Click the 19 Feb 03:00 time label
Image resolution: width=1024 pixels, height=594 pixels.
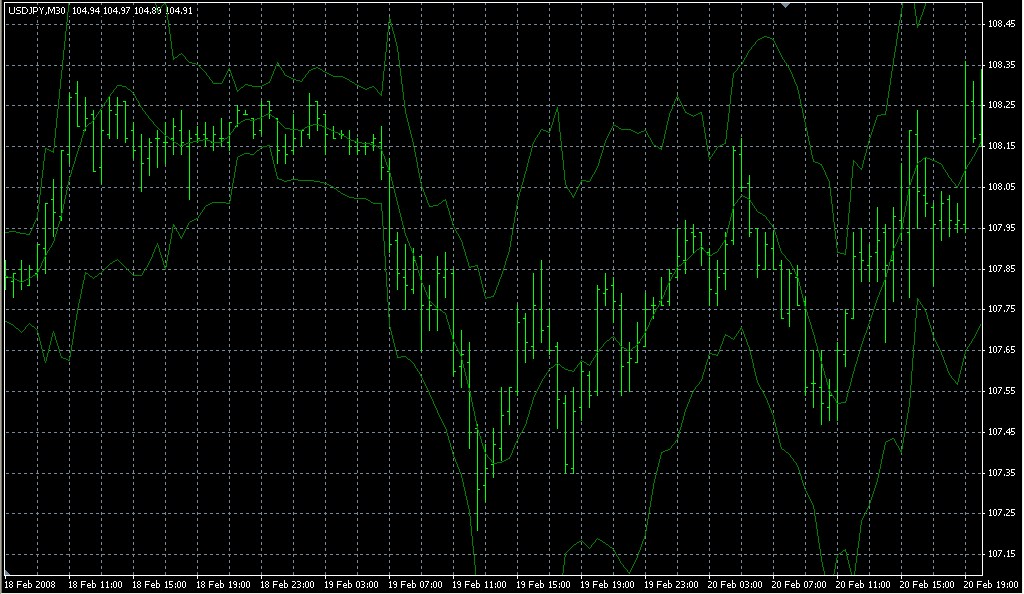[x=351, y=585]
